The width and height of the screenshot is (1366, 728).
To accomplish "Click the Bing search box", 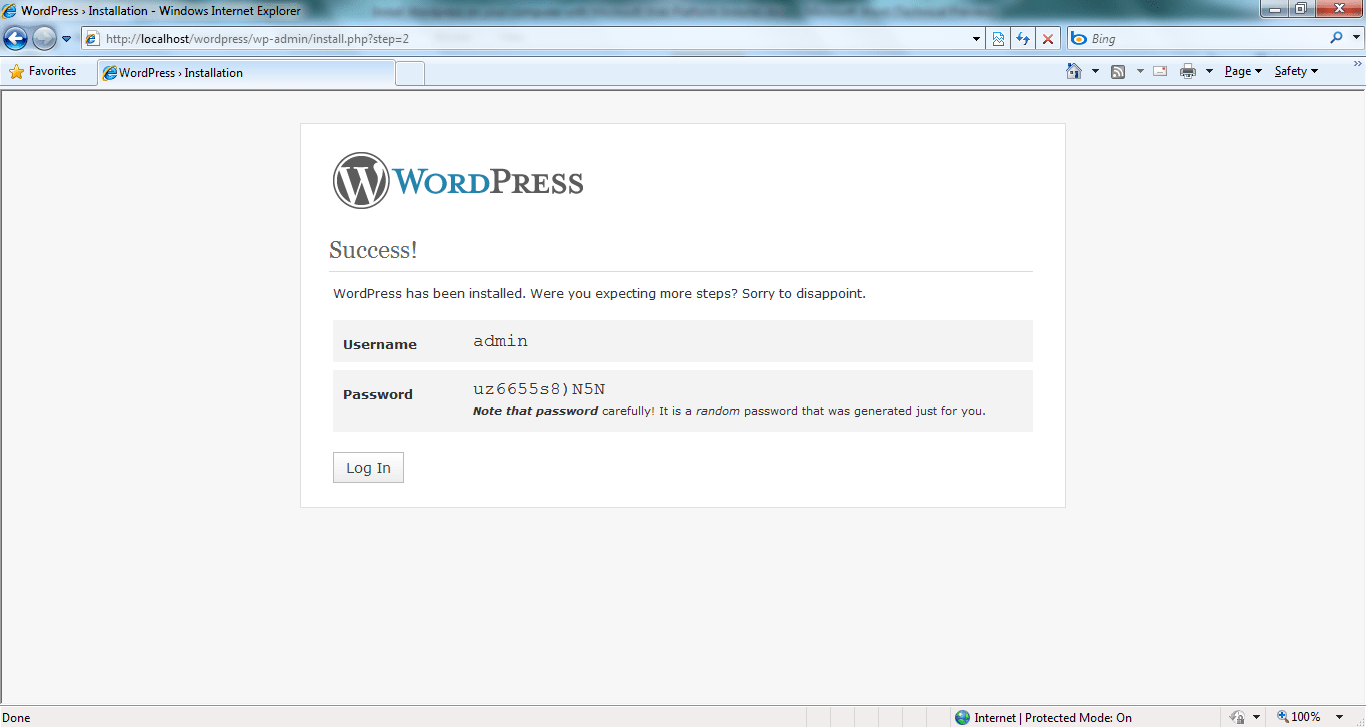I will (1195, 39).
